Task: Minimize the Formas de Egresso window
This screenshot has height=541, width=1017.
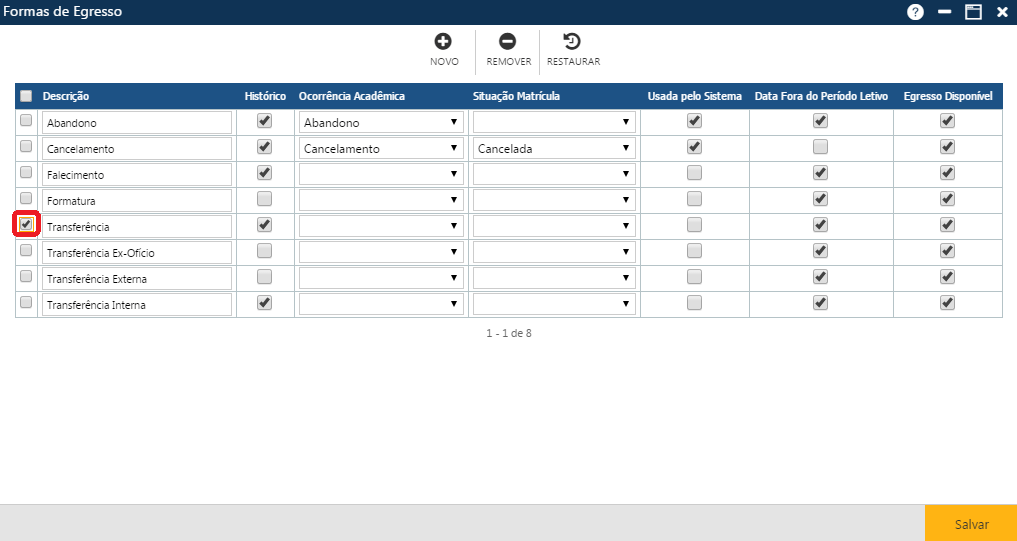Action: pos(944,12)
